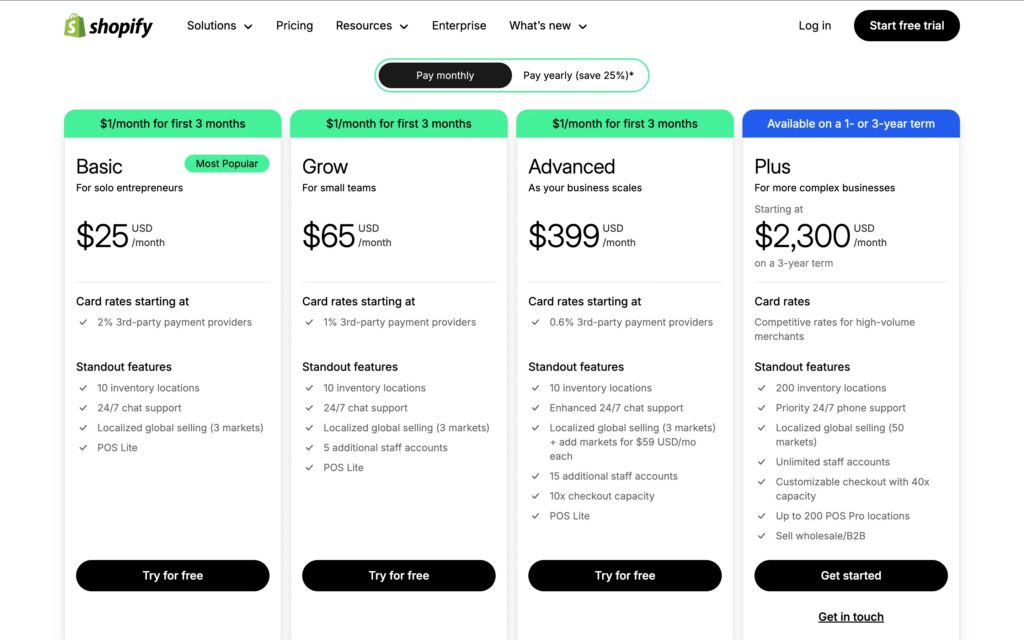Viewport: 1024px width, 640px height.
Task: Follow the Get in touch link
Action: pos(851,617)
